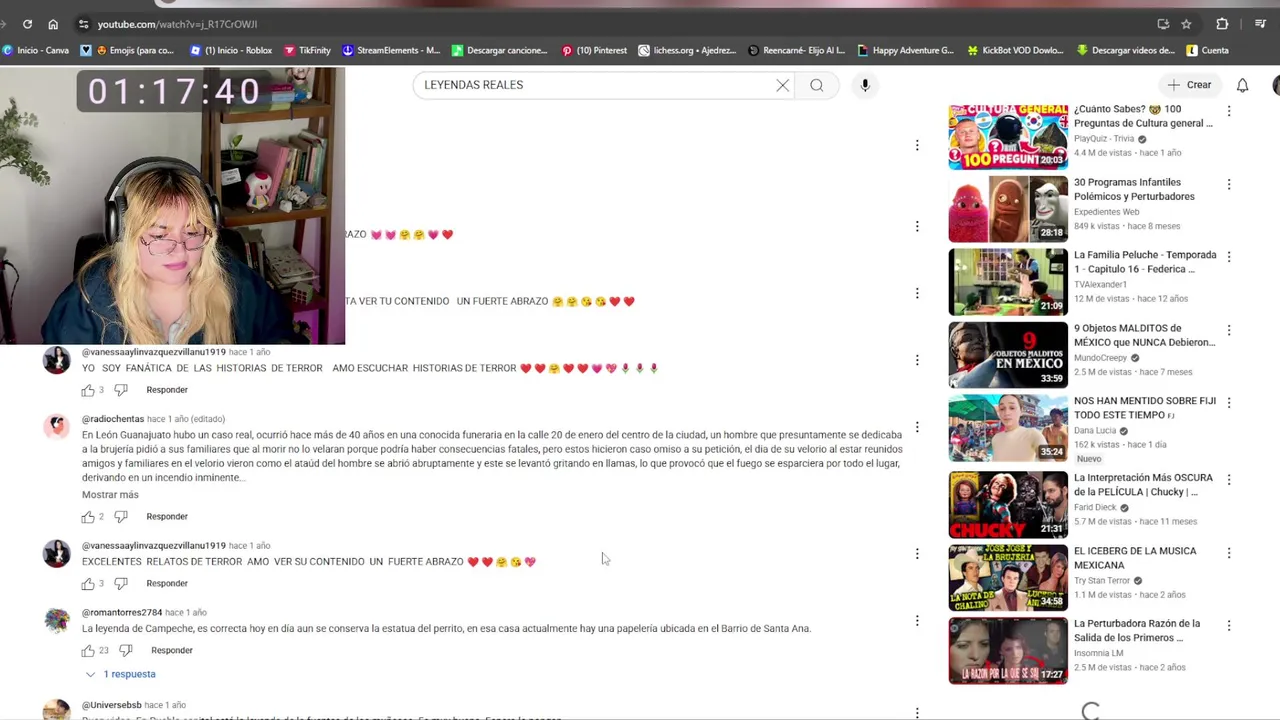The image size is (1280, 720).
Task: Reply to the romantorres2784 comment
Action: (172, 651)
